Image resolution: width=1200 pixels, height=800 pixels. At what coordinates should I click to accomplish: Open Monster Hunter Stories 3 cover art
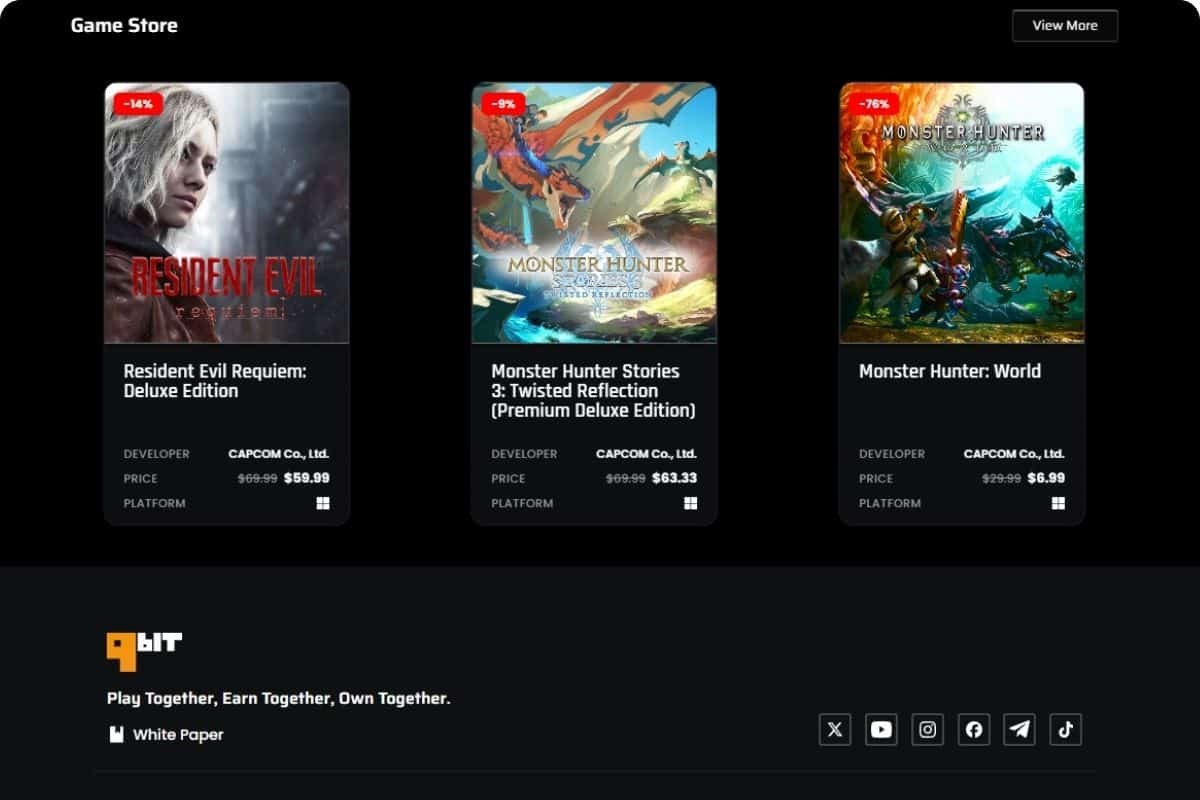click(x=594, y=212)
